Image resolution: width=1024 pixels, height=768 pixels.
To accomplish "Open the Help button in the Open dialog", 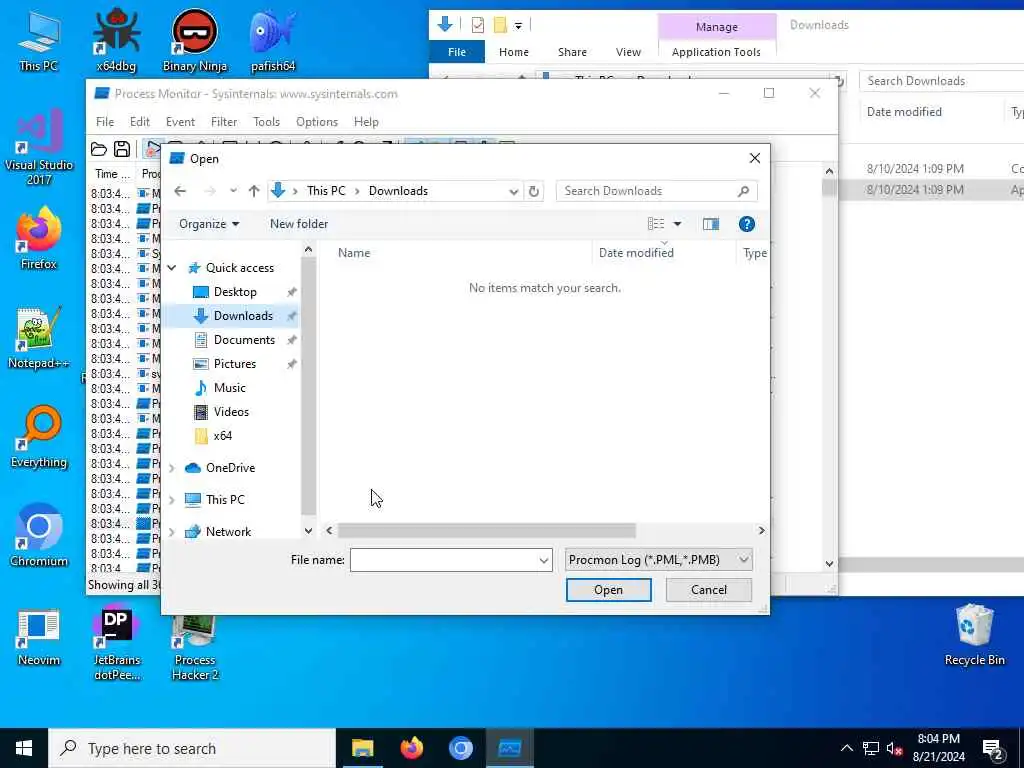I will point(746,224).
